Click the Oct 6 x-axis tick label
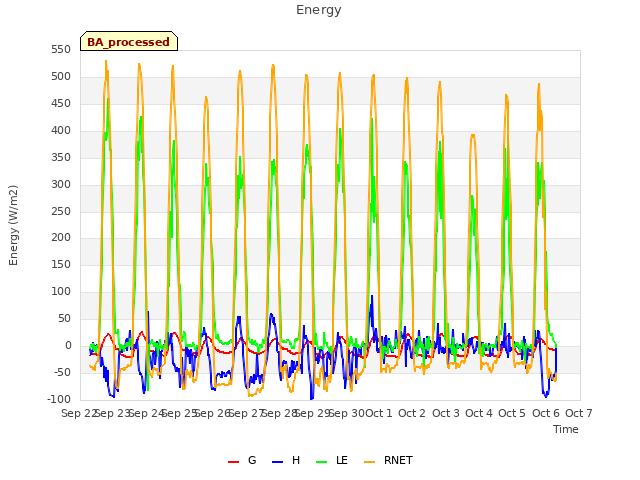 coord(546,413)
